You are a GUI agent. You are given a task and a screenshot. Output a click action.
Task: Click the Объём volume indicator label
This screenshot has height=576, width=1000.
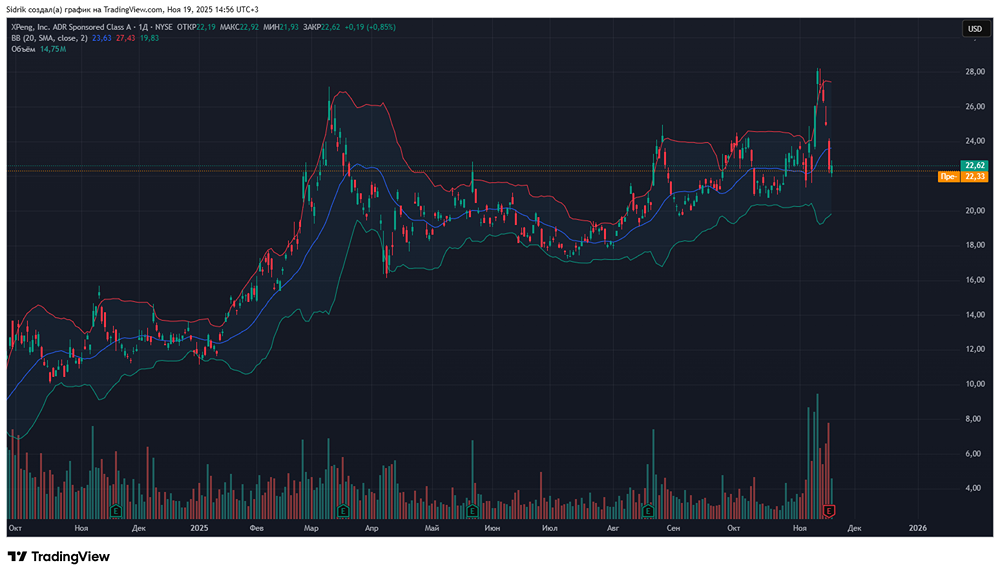24,47
